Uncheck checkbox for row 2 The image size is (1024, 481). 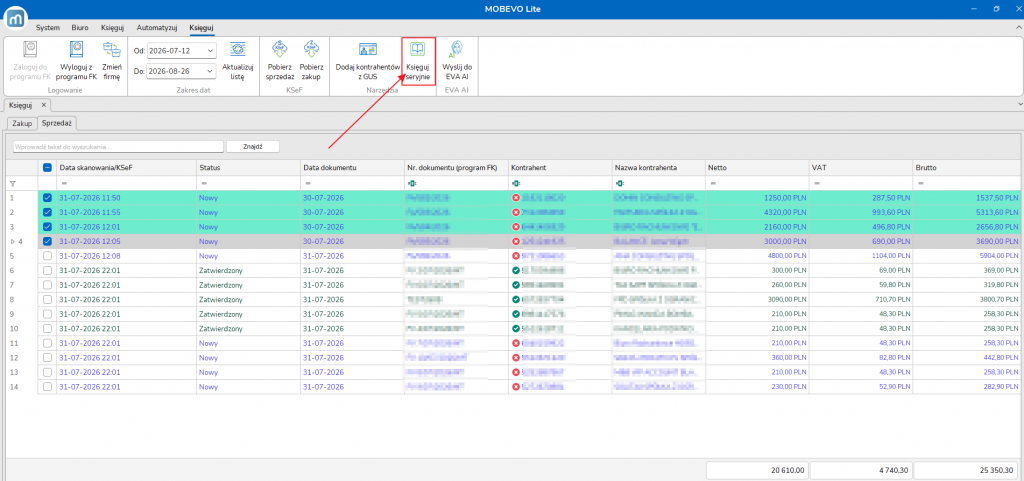point(48,212)
